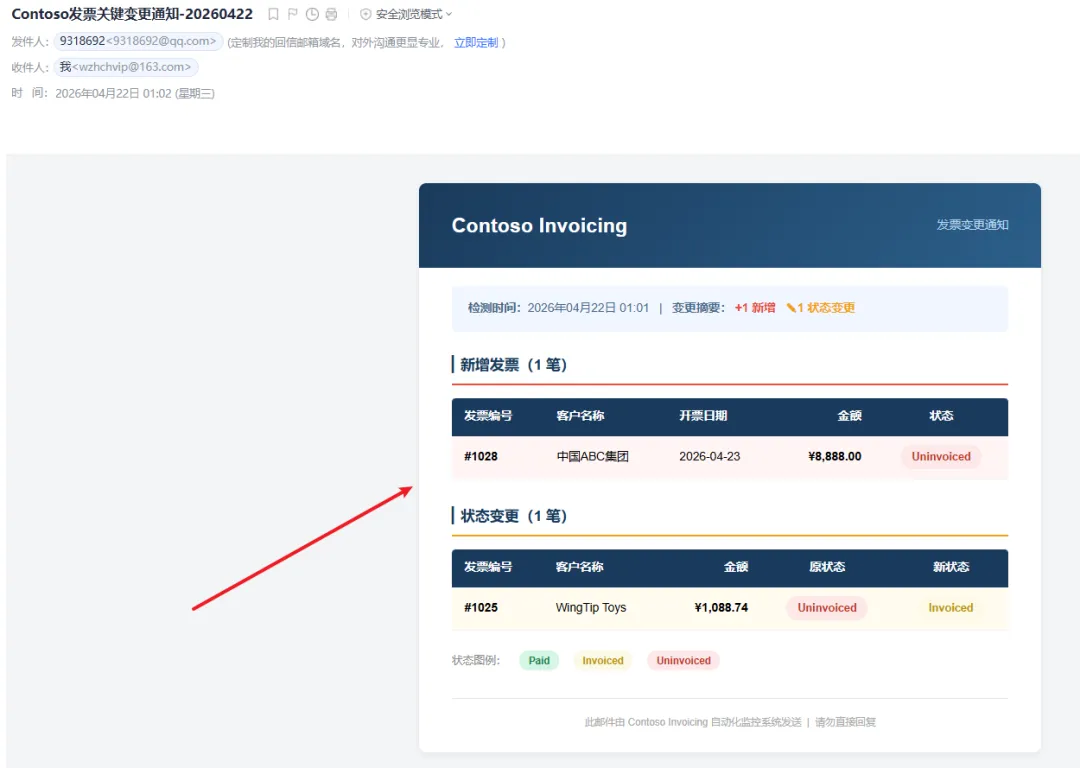
Task: Click amount ¥1,088.74
Action: pos(721,608)
